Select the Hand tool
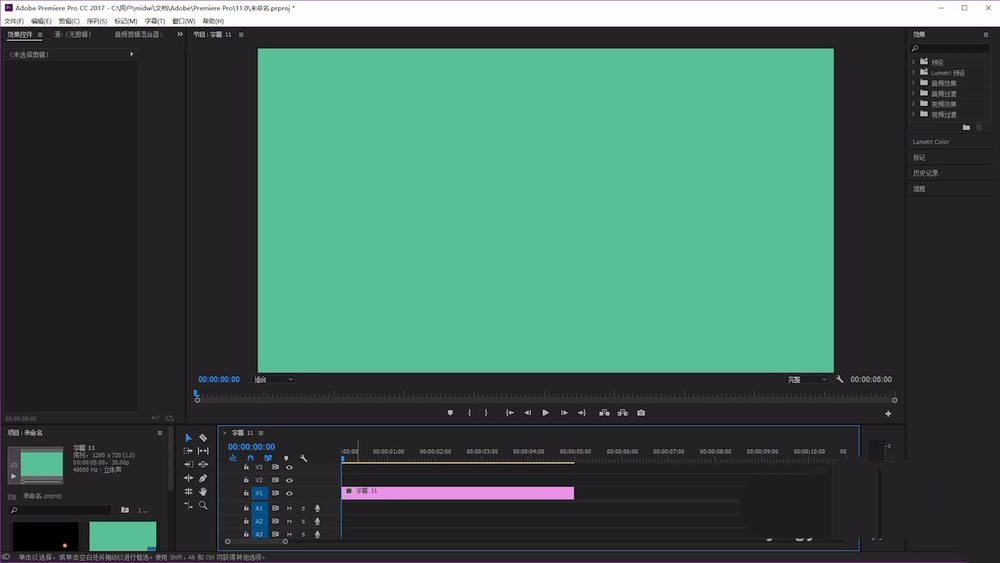Viewport: 1000px width, 563px height. (203, 492)
